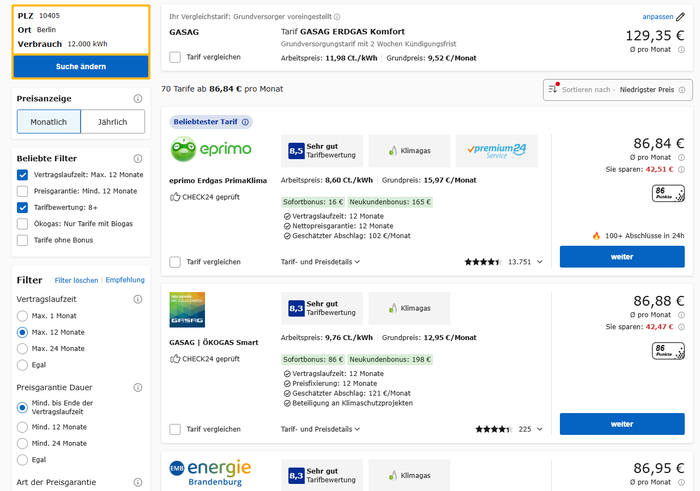
Task: Click the eprimo provider logo
Action: tap(211, 150)
